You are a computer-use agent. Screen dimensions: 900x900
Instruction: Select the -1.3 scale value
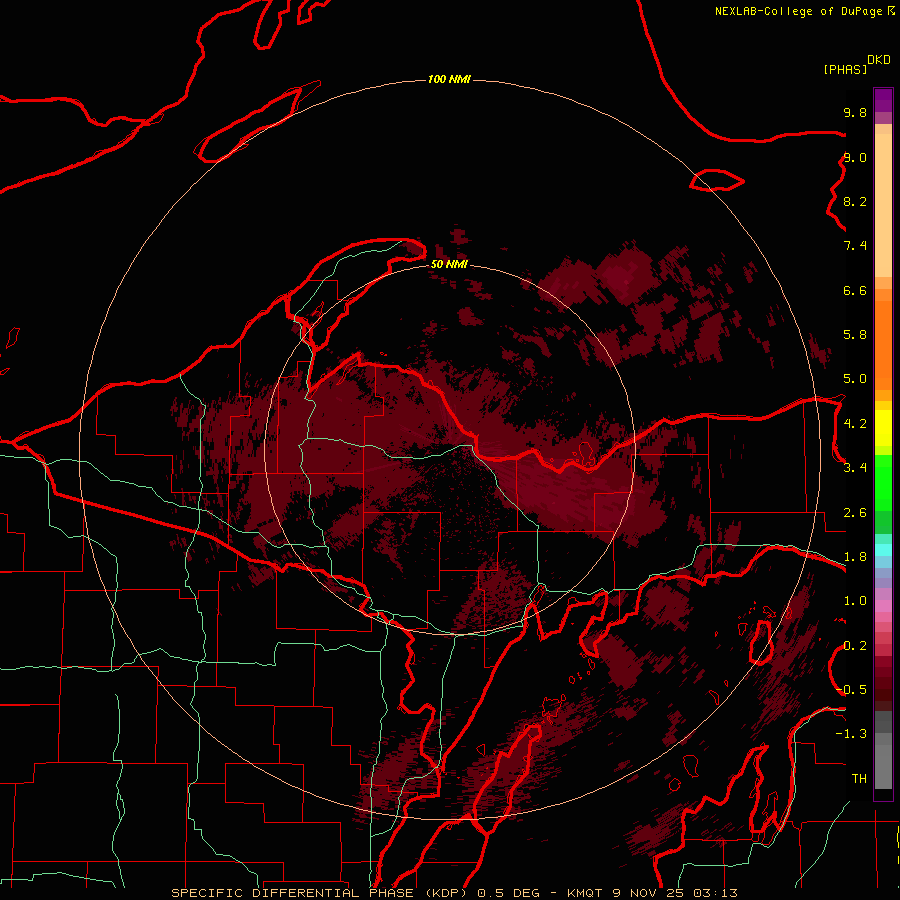tap(851, 734)
